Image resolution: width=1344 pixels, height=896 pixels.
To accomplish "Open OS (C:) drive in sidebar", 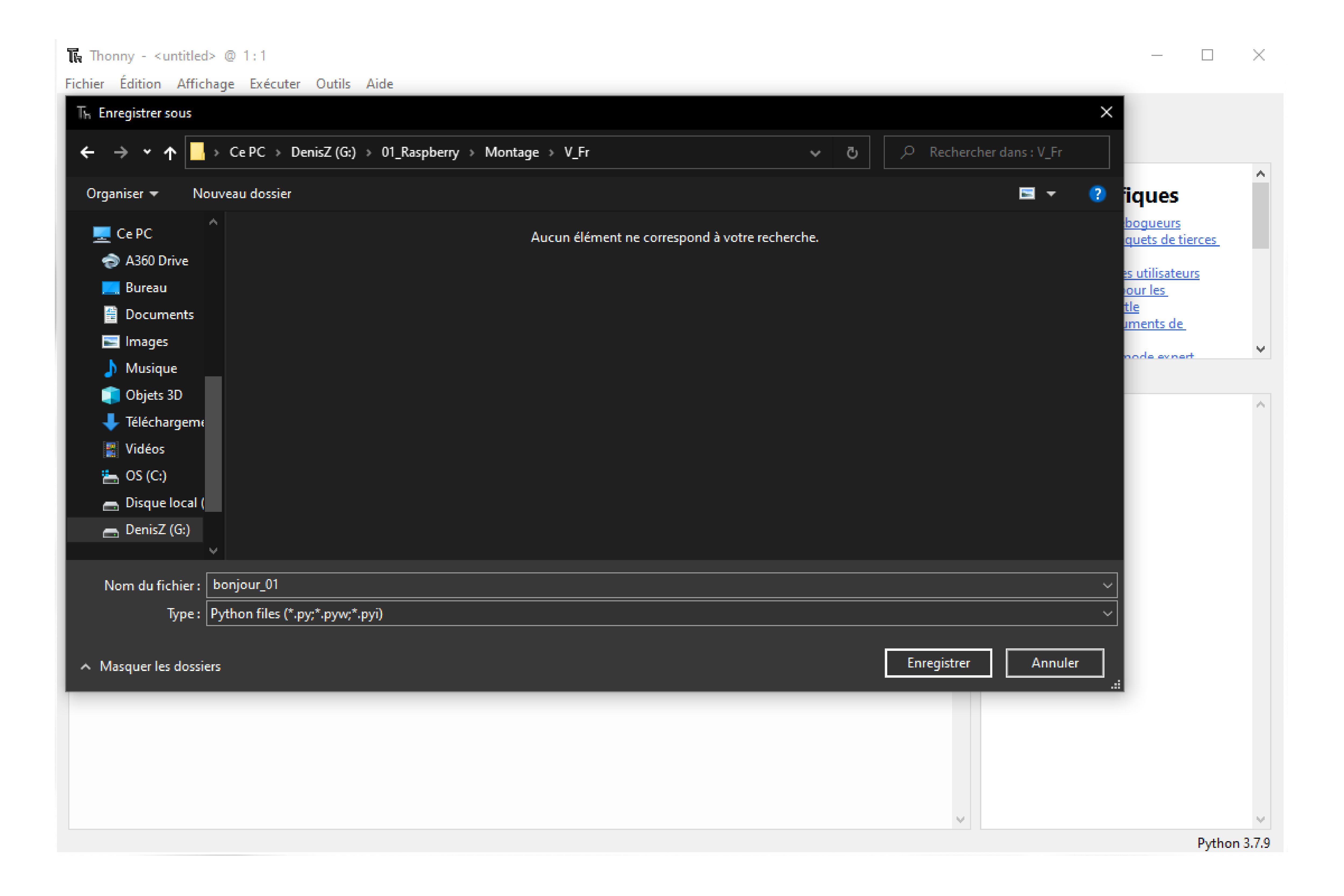I will pos(146,476).
